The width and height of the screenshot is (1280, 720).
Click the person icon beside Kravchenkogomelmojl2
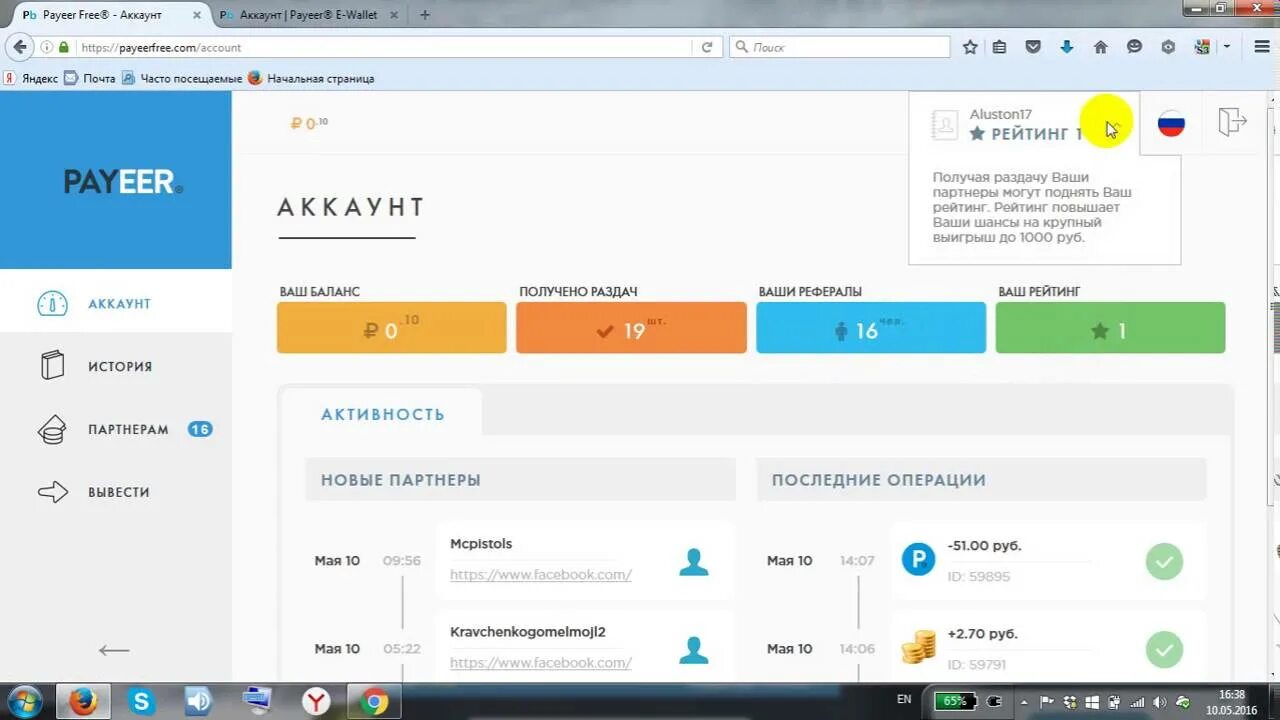pyautogui.click(x=693, y=649)
